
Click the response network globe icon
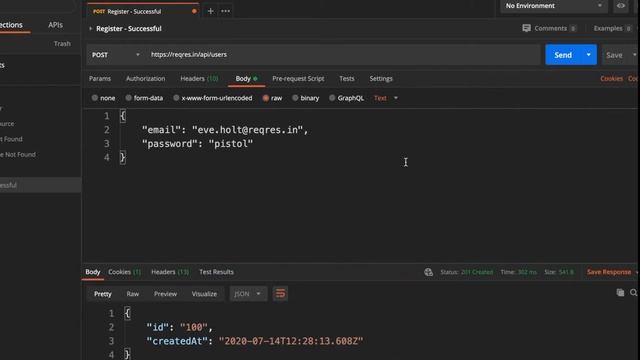click(x=428, y=272)
